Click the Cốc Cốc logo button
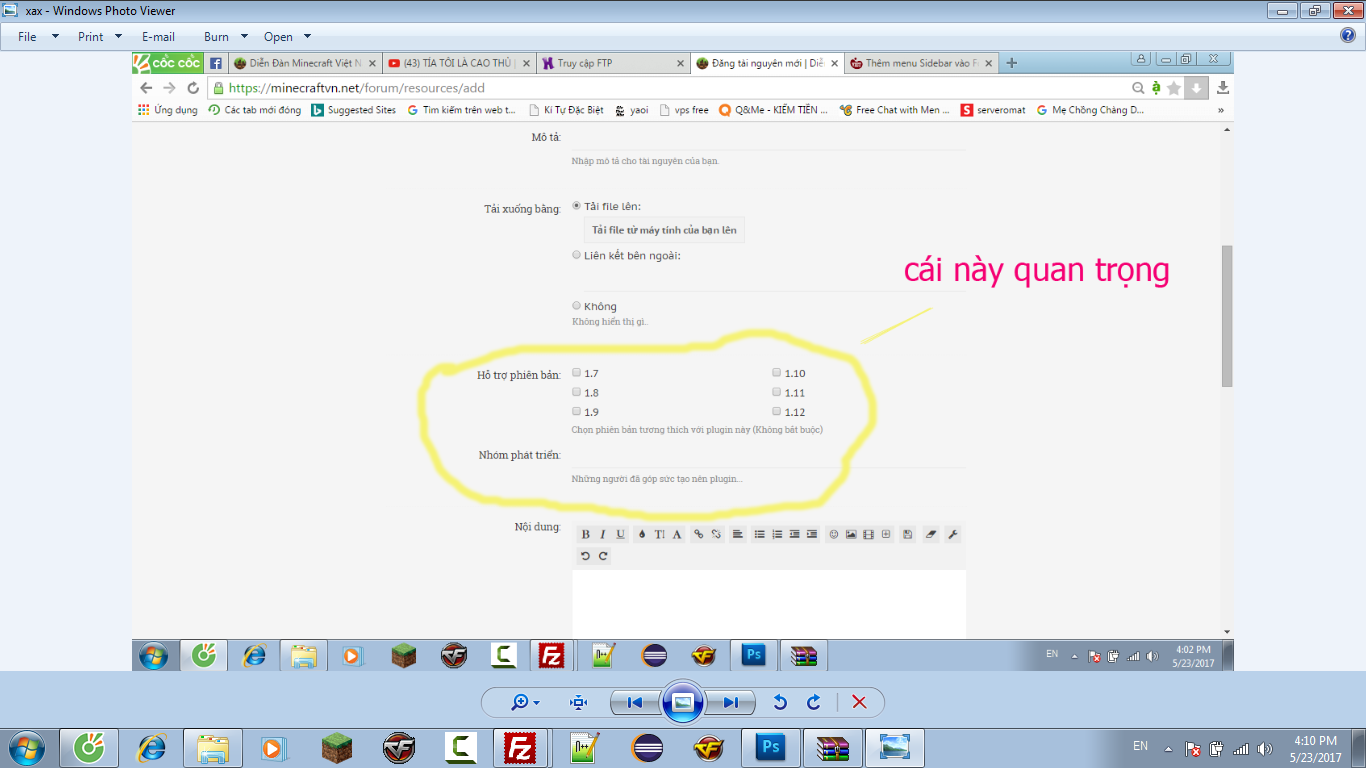Screen dimensions: 1366x768 [168, 63]
